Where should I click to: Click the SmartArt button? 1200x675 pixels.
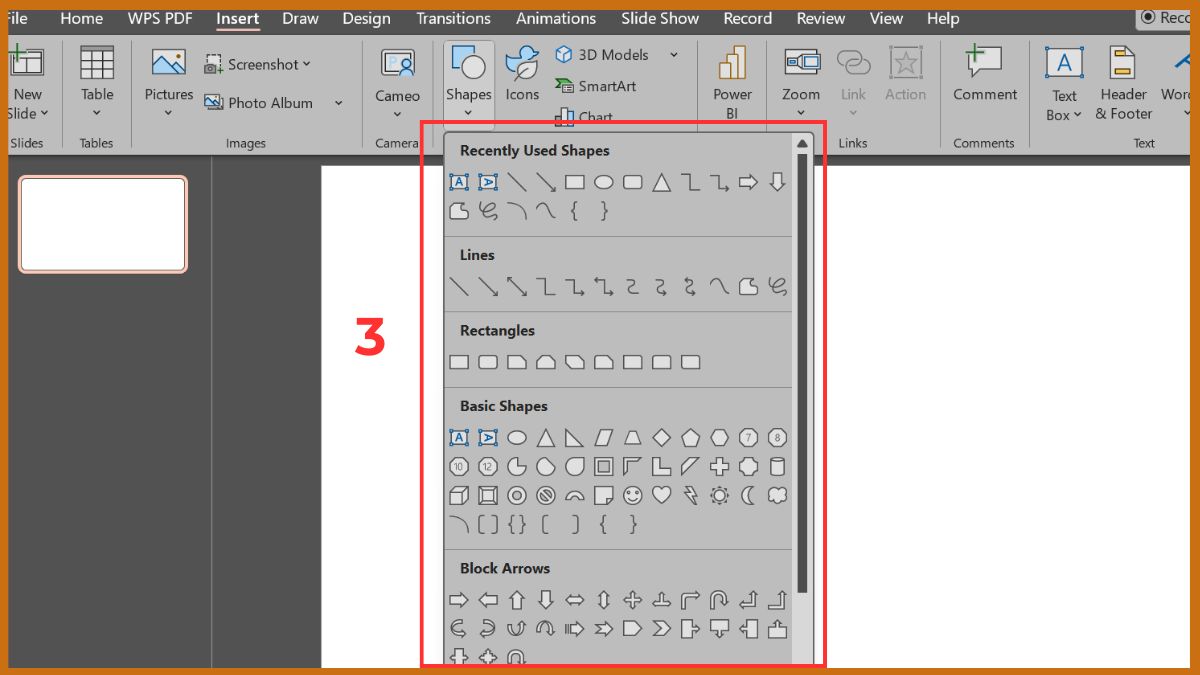(596, 86)
